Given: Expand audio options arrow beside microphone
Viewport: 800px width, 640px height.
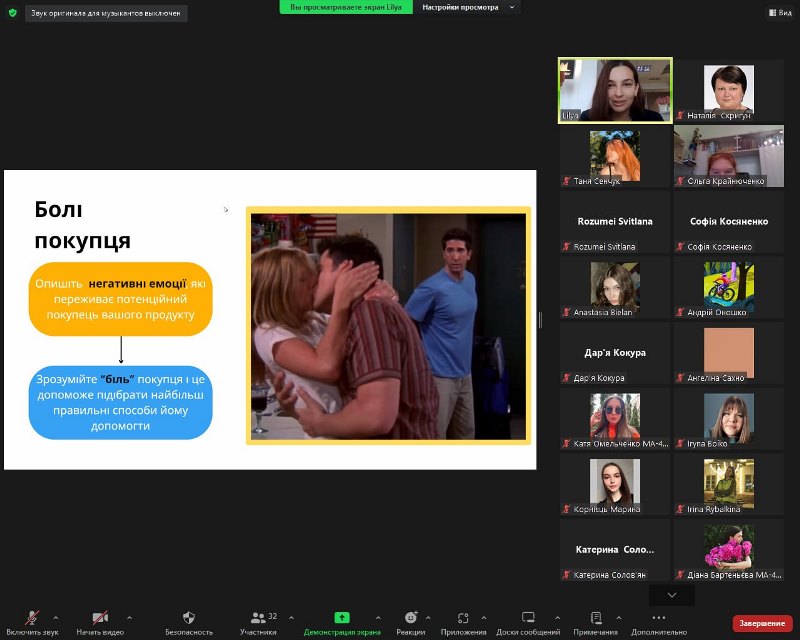Looking at the screenshot, I should [55, 618].
